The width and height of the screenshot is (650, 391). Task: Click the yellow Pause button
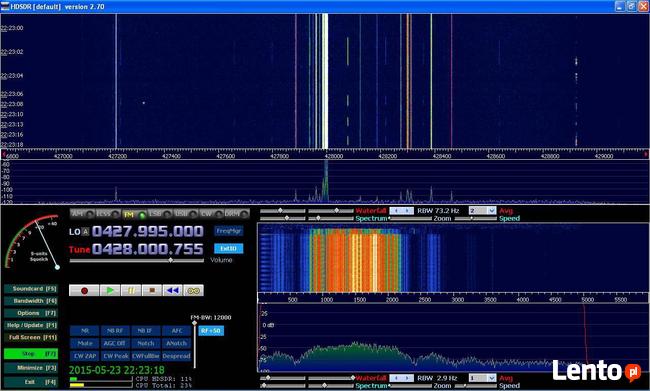coord(131,290)
